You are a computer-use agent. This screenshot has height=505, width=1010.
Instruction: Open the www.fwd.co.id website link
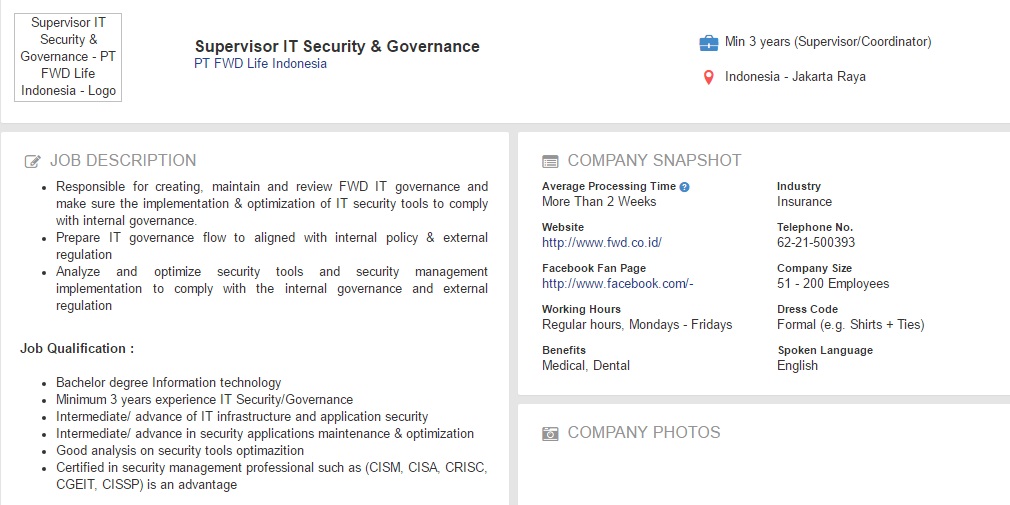pos(601,242)
